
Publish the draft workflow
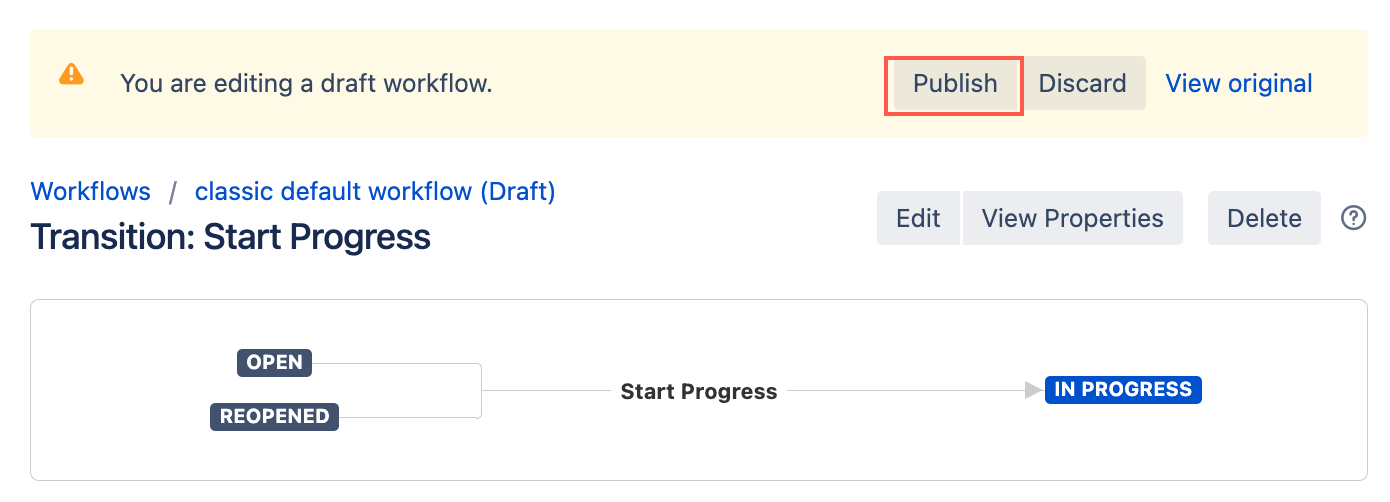tap(954, 83)
